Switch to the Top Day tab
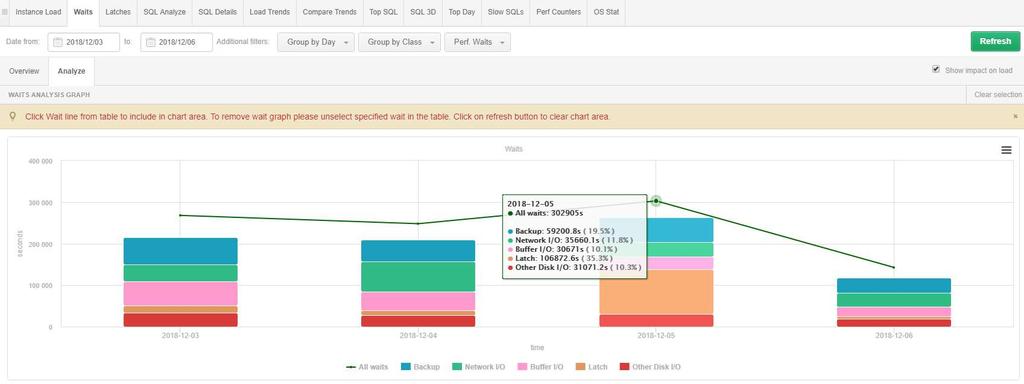Viewport: 1024px width, 384px height. click(x=462, y=12)
